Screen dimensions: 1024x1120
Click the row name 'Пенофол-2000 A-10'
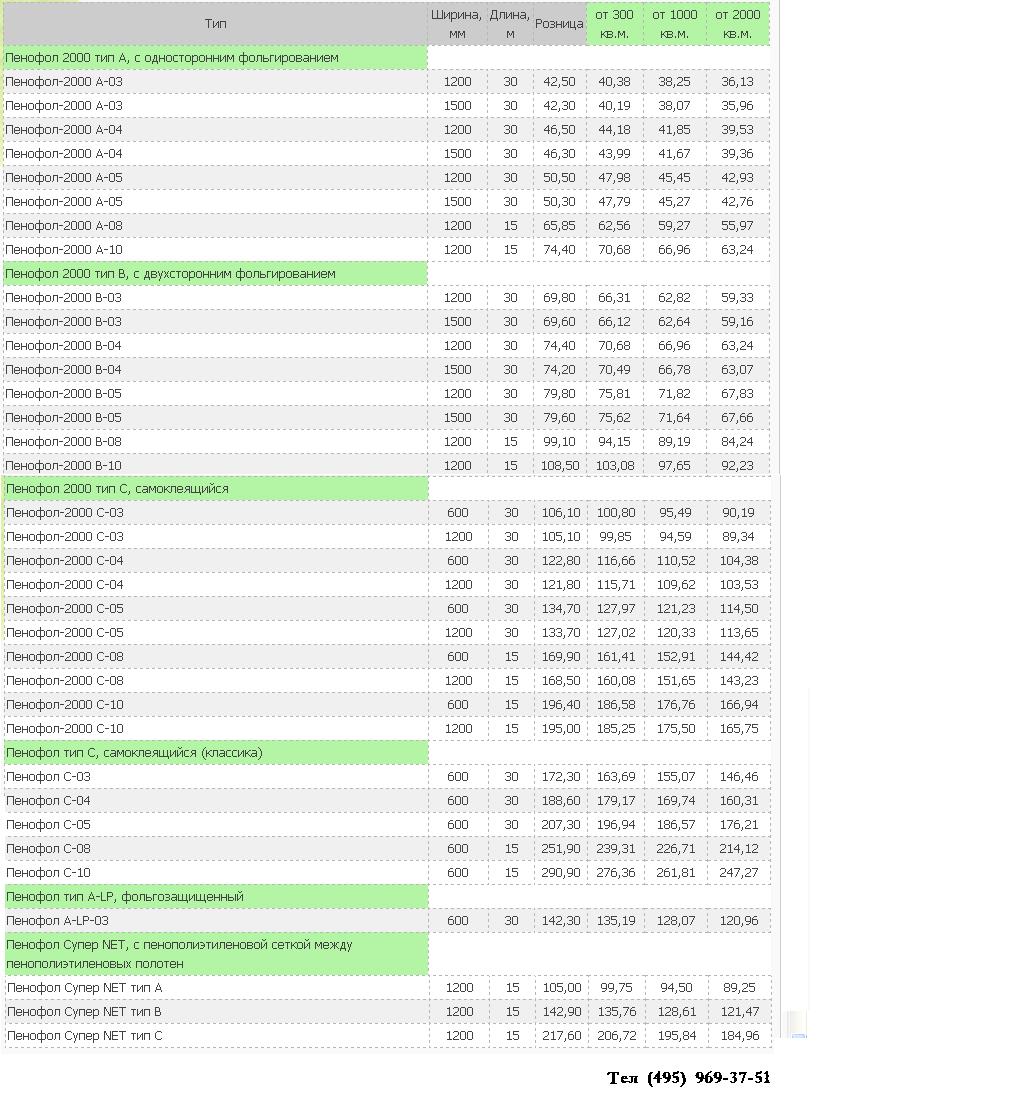coord(64,250)
